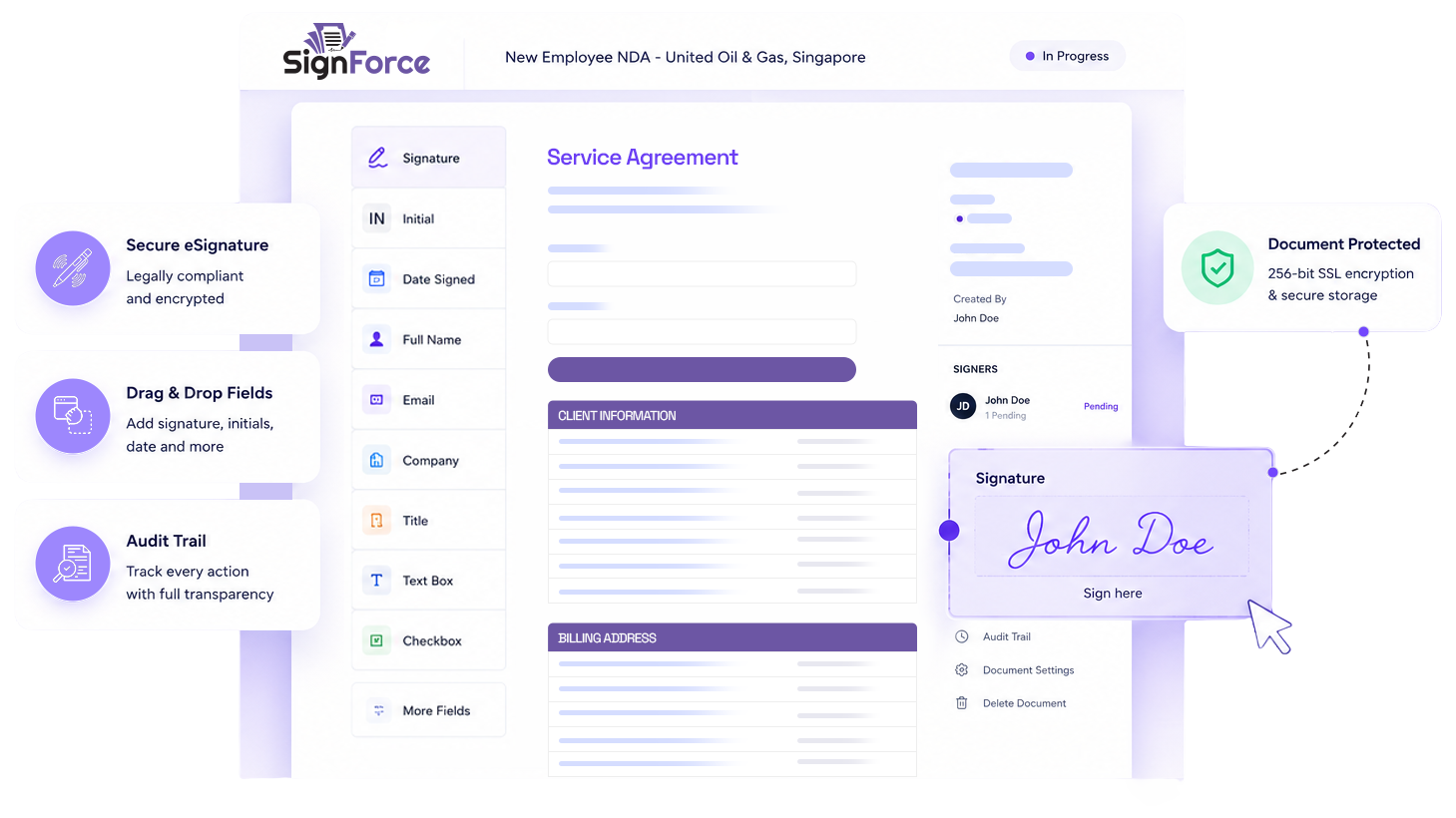This screenshot has height=818, width=1456.
Task: Choose the Title field icon
Action: pos(376,521)
